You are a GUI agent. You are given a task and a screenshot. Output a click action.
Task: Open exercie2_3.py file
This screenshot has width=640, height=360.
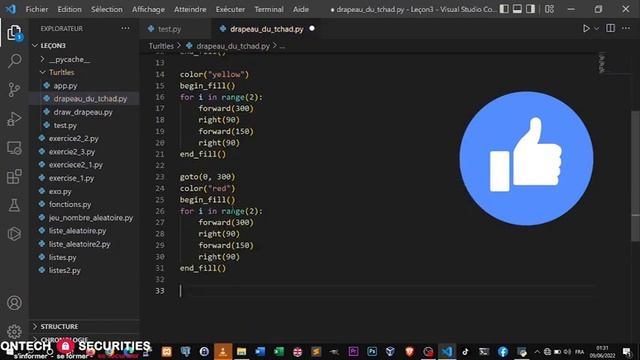84,151
